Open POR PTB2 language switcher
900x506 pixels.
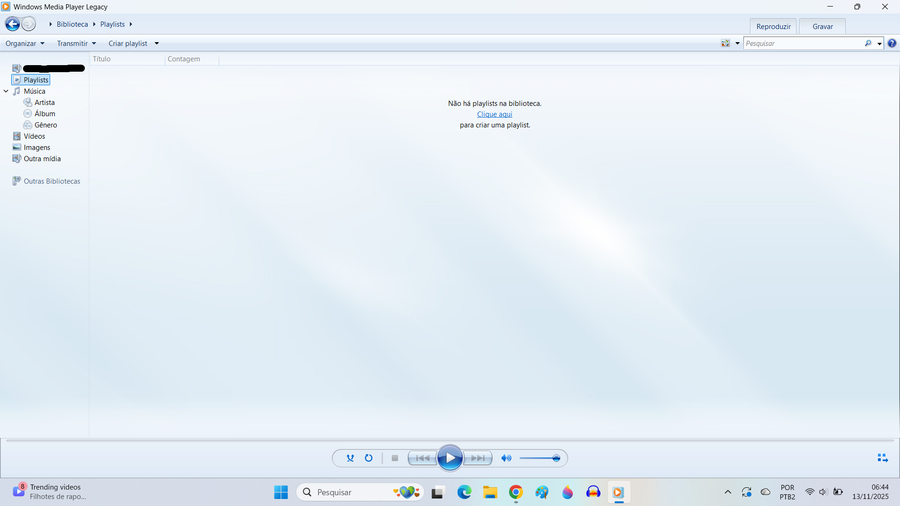[788, 492]
